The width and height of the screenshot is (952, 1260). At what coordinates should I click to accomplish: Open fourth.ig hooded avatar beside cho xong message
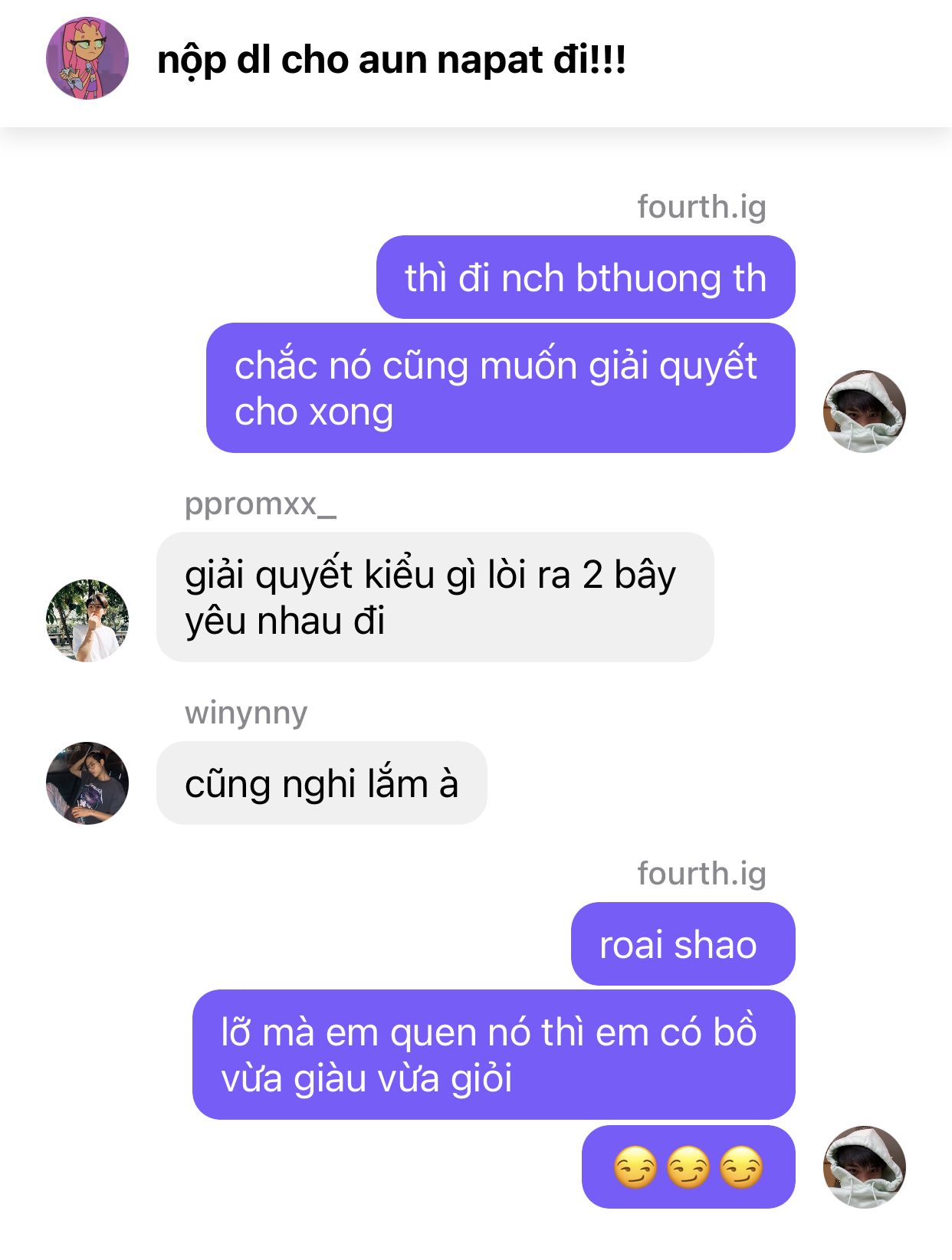865,412
